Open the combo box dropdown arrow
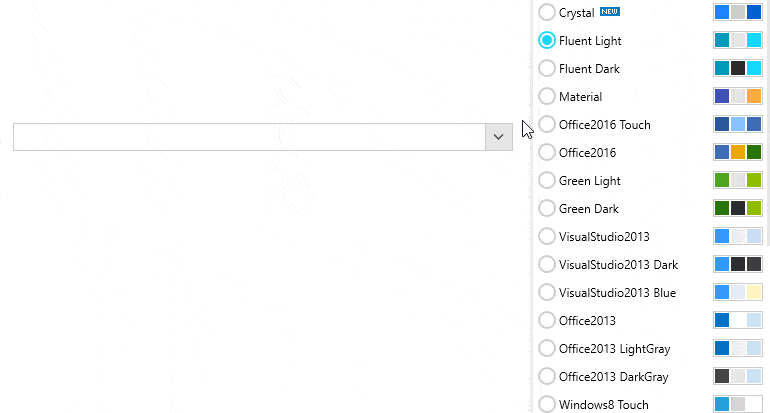Viewport: 770px width, 413px height. [498, 137]
